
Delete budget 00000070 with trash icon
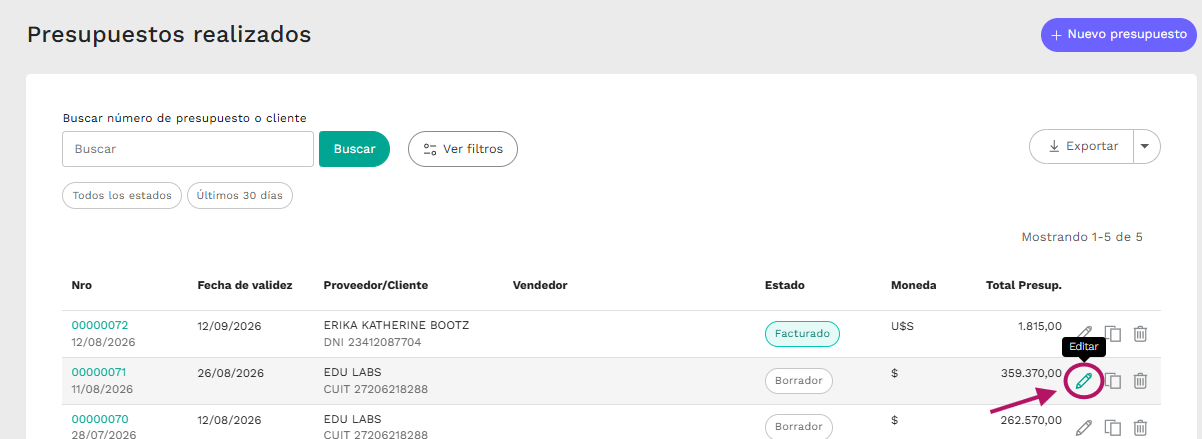tap(1140, 428)
